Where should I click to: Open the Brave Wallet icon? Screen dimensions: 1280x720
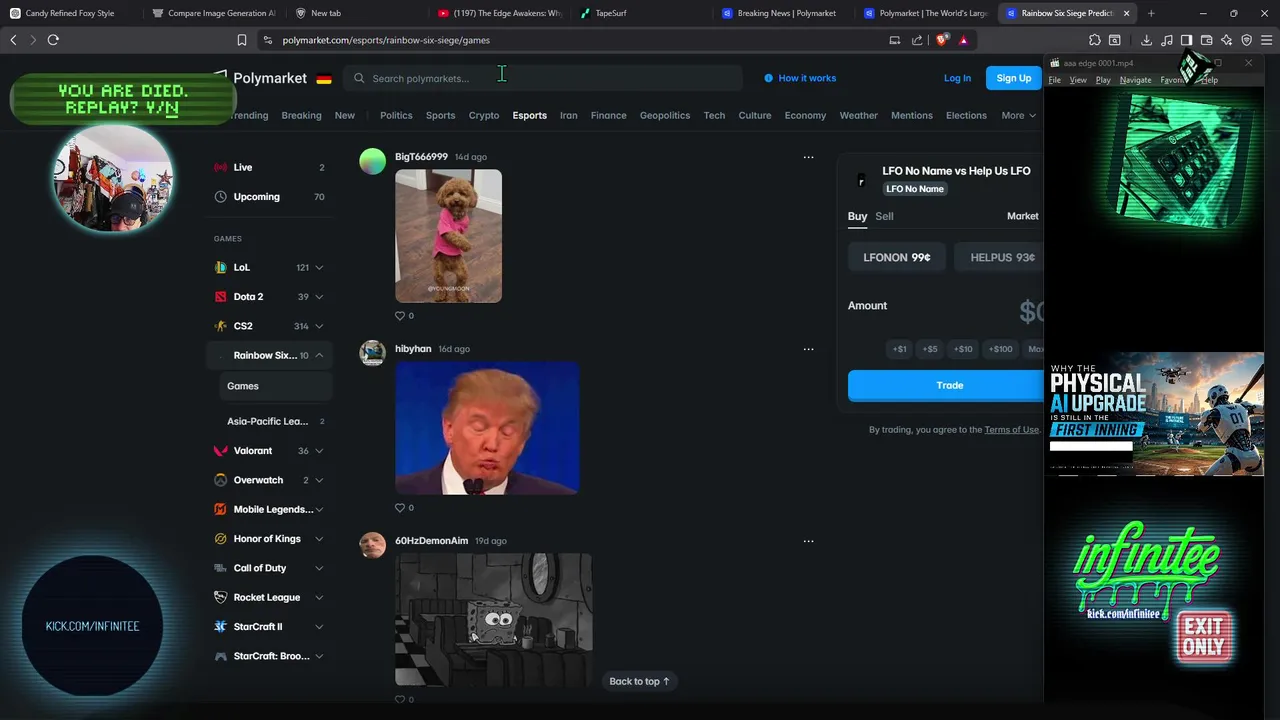tap(1206, 40)
